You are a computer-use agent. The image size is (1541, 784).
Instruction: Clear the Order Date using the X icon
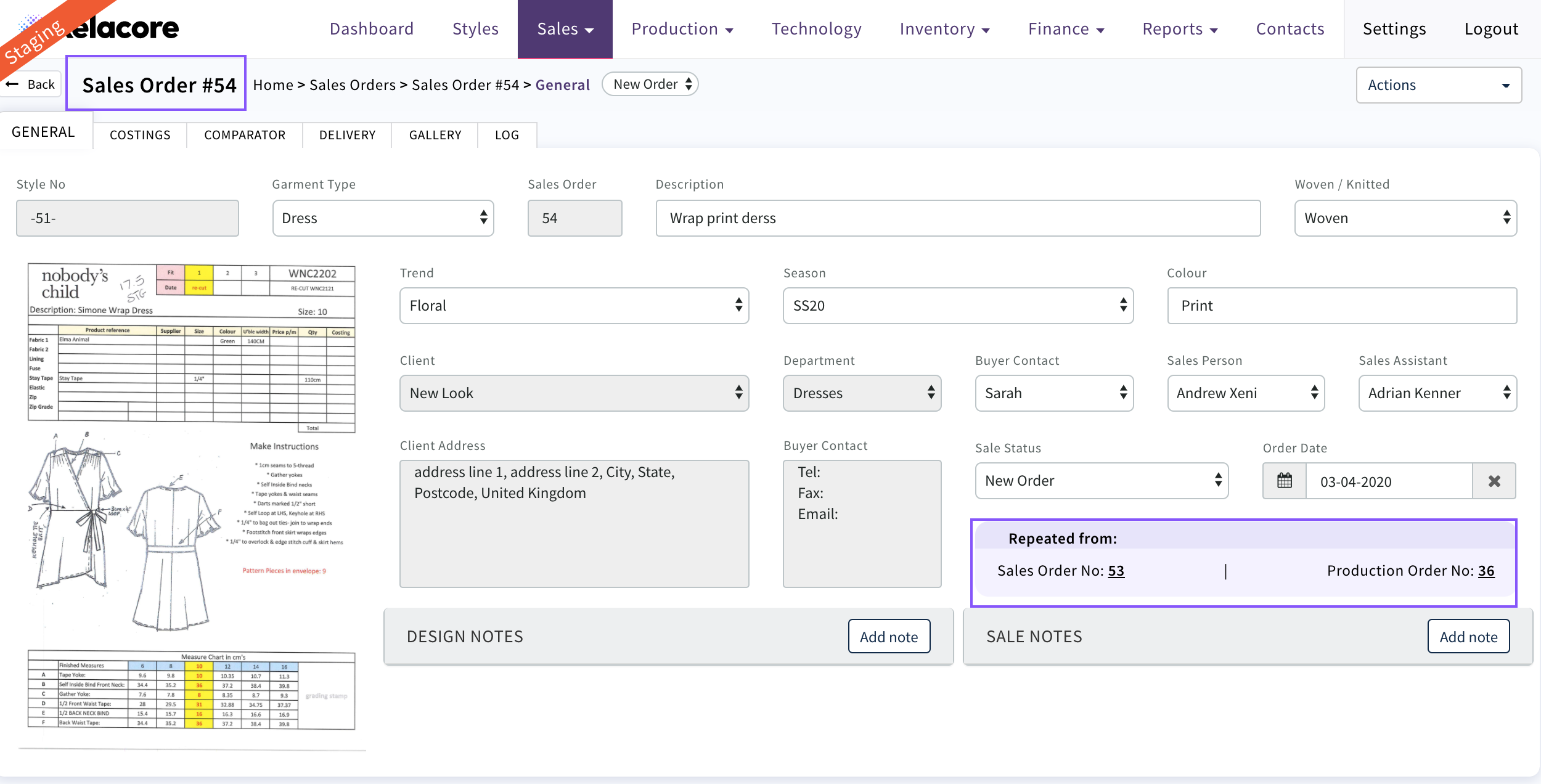click(x=1494, y=481)
